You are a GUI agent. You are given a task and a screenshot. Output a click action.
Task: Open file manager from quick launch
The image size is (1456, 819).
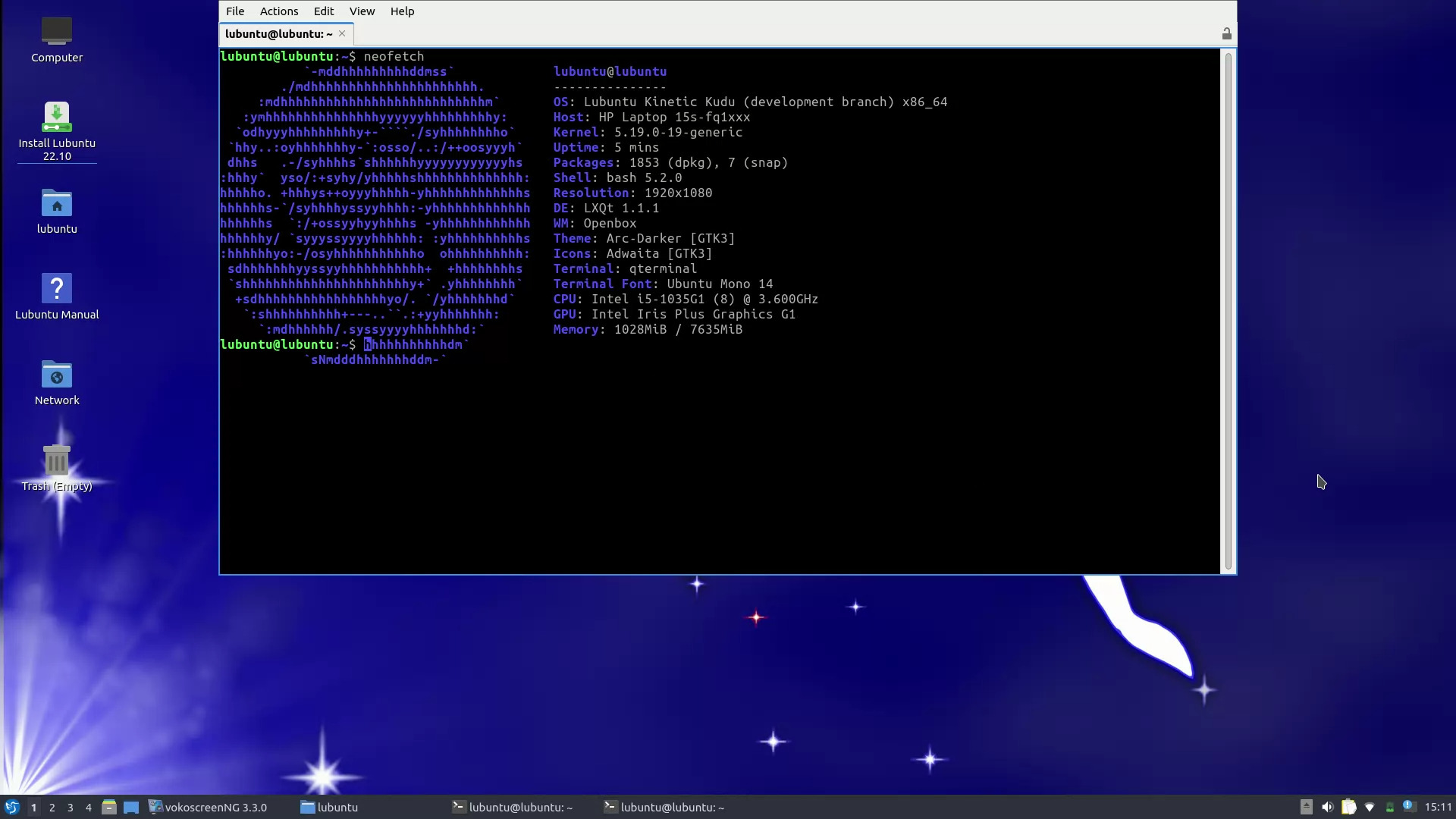pos(109,807)
